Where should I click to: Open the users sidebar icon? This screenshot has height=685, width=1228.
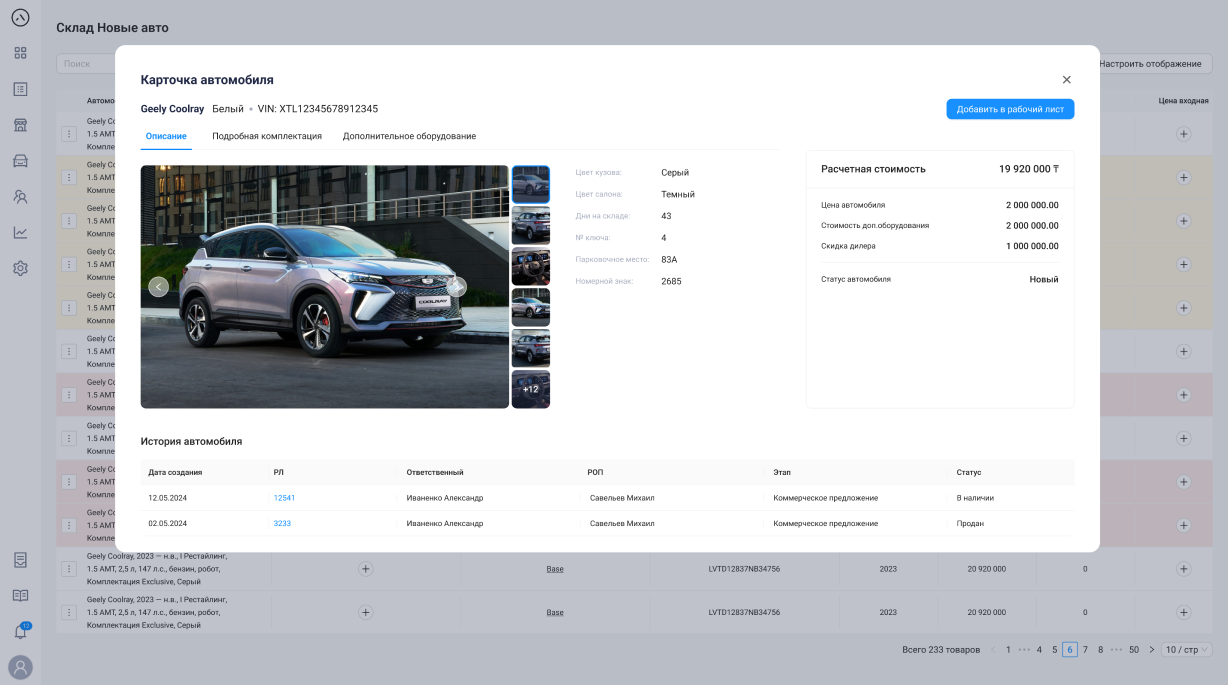20,197
